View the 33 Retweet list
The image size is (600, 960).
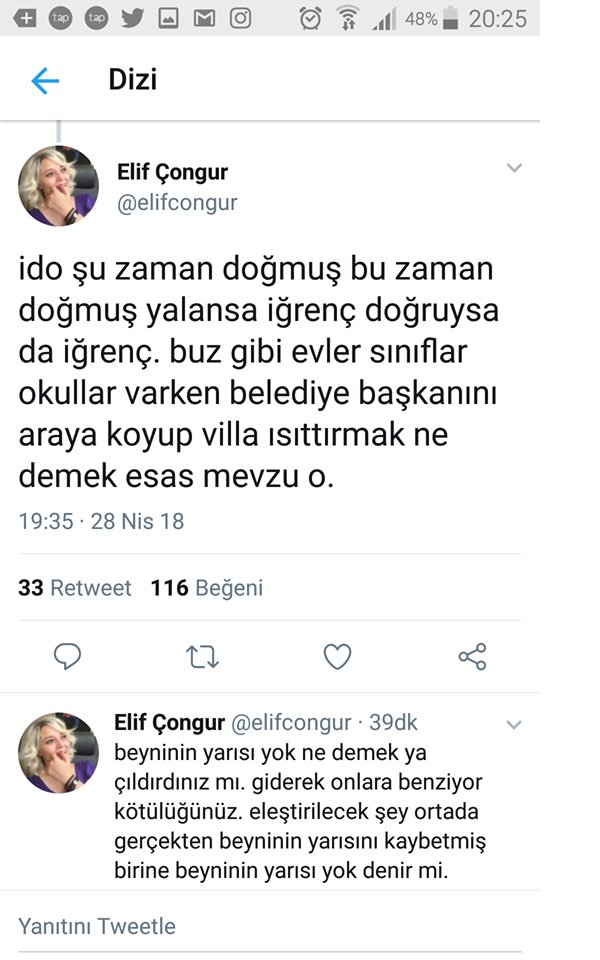click(x=75, y=588)
